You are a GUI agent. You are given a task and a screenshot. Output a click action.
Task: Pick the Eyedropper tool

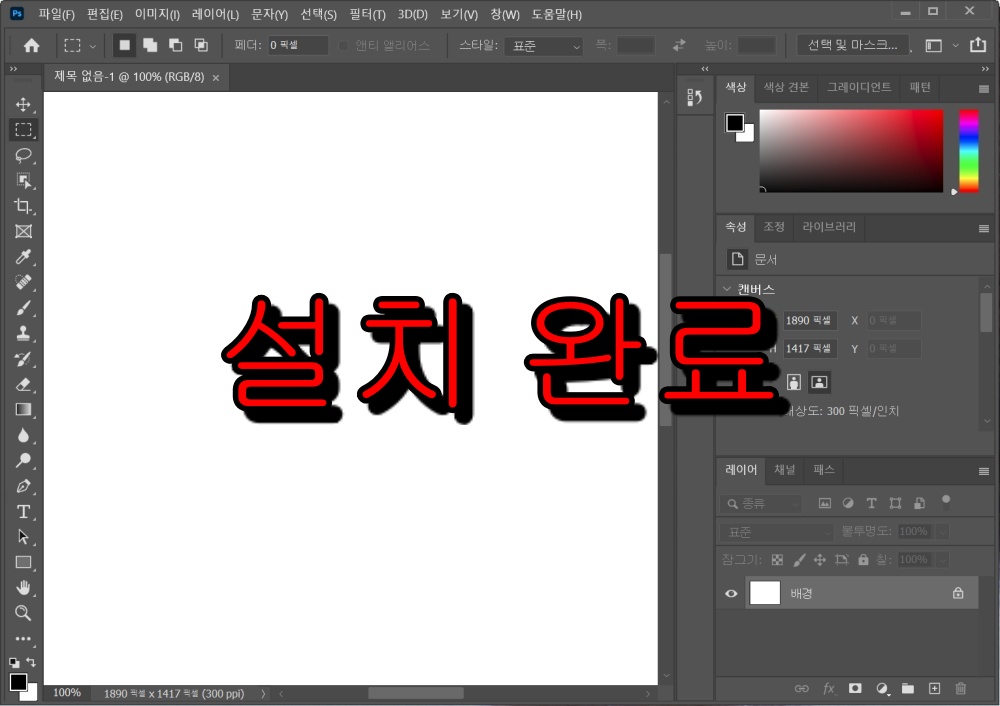coord(25,257)
